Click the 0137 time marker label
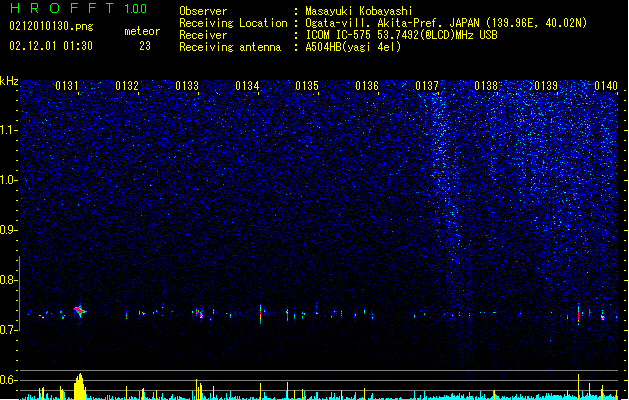 427,86
